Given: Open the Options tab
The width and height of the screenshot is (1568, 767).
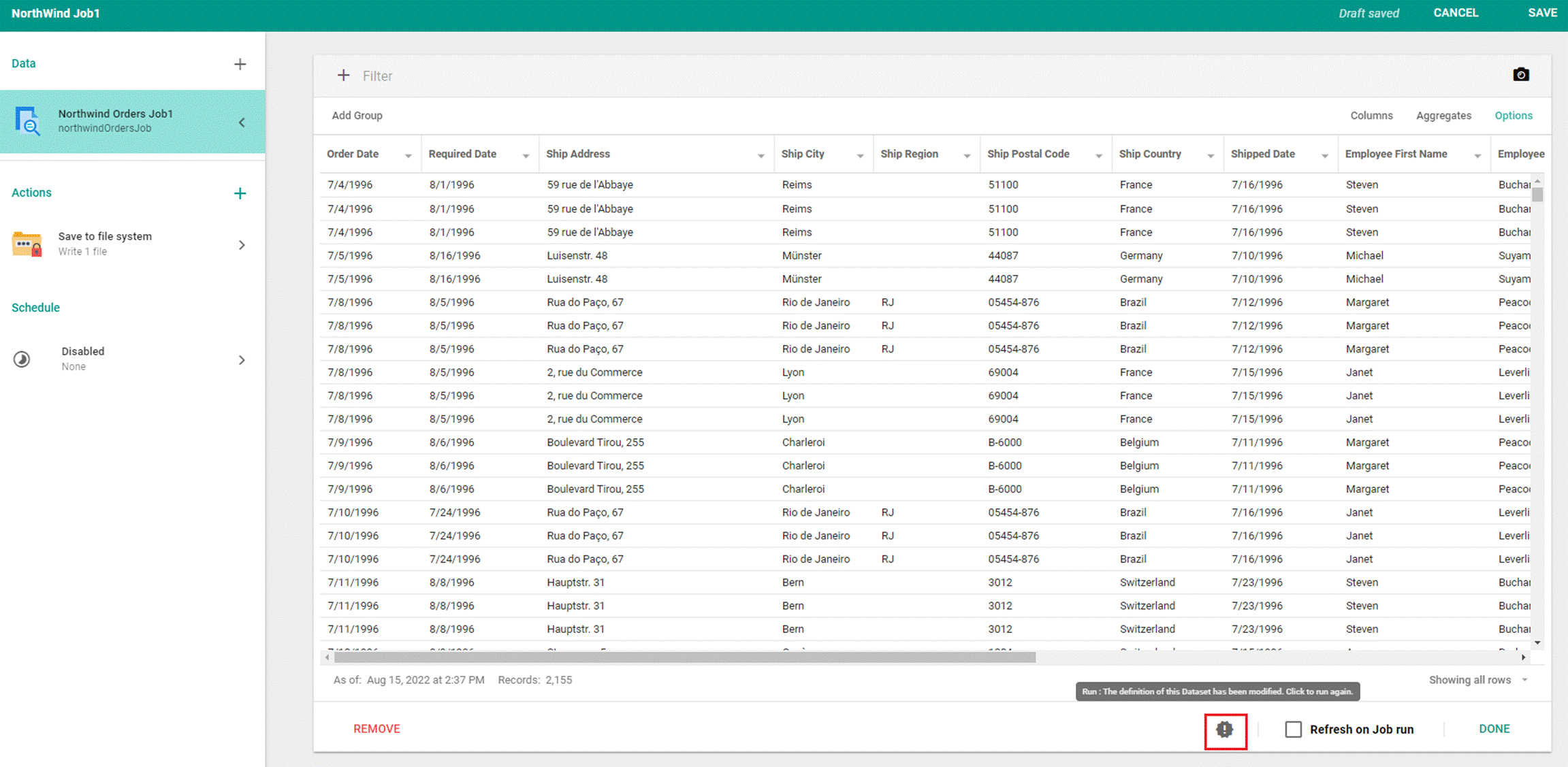Looking at the screenshot, I should (x=1514, y=116).
